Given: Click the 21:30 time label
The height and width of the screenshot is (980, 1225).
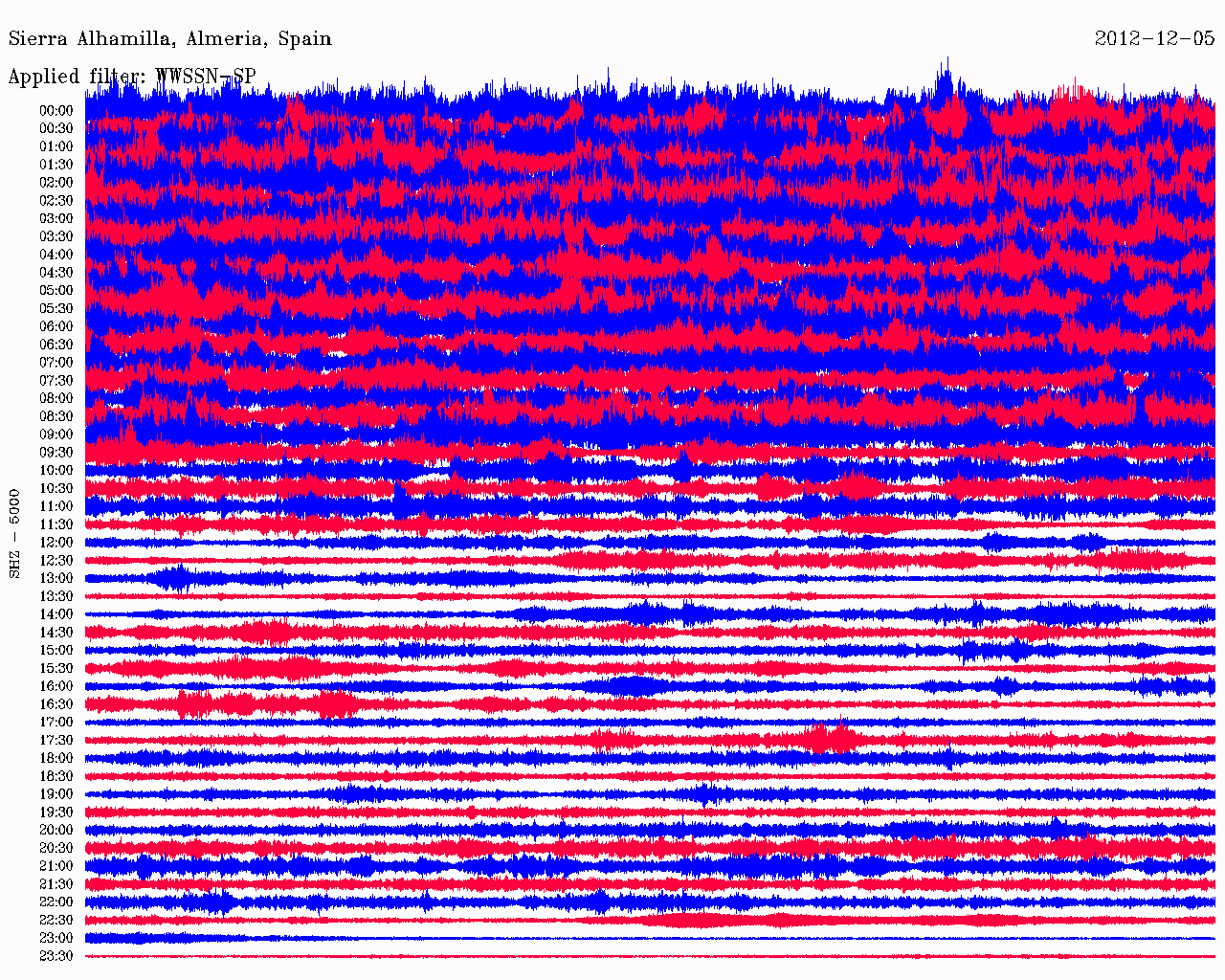Looking at the screenshot, I should 56,884.
